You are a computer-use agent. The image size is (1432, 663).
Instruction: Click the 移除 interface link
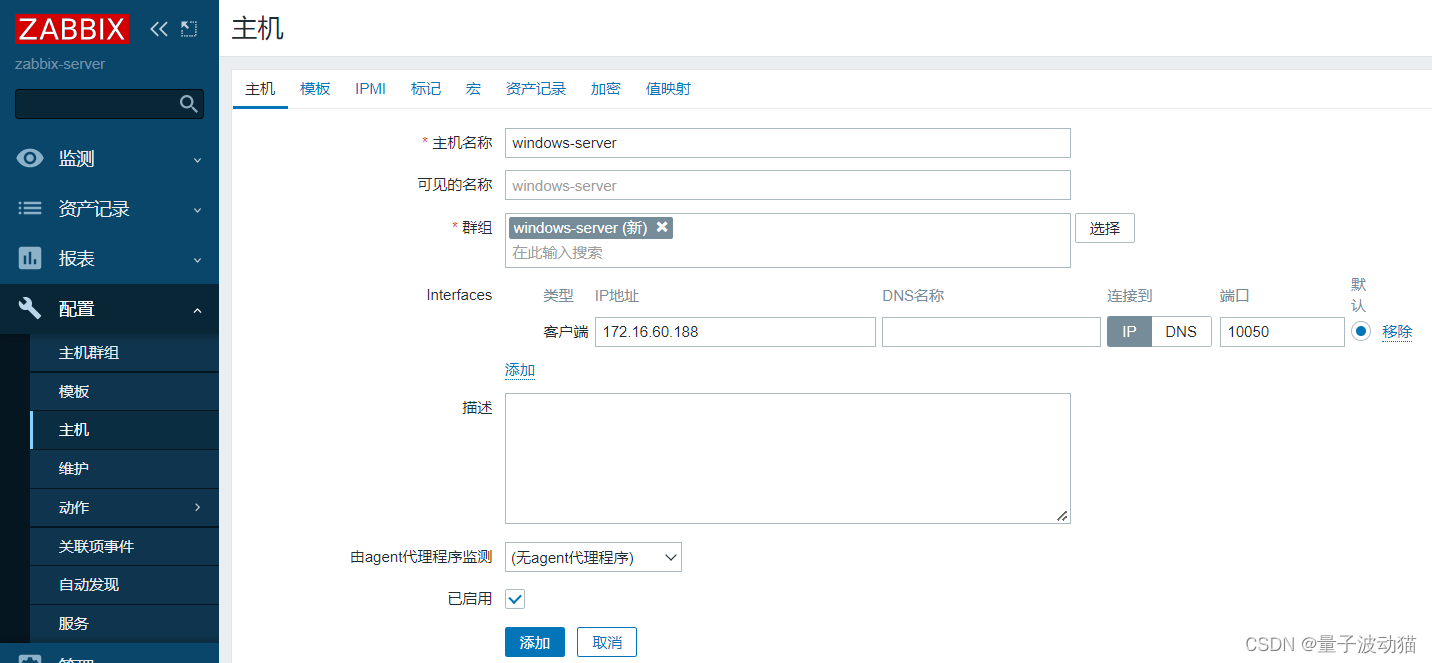1397,332
